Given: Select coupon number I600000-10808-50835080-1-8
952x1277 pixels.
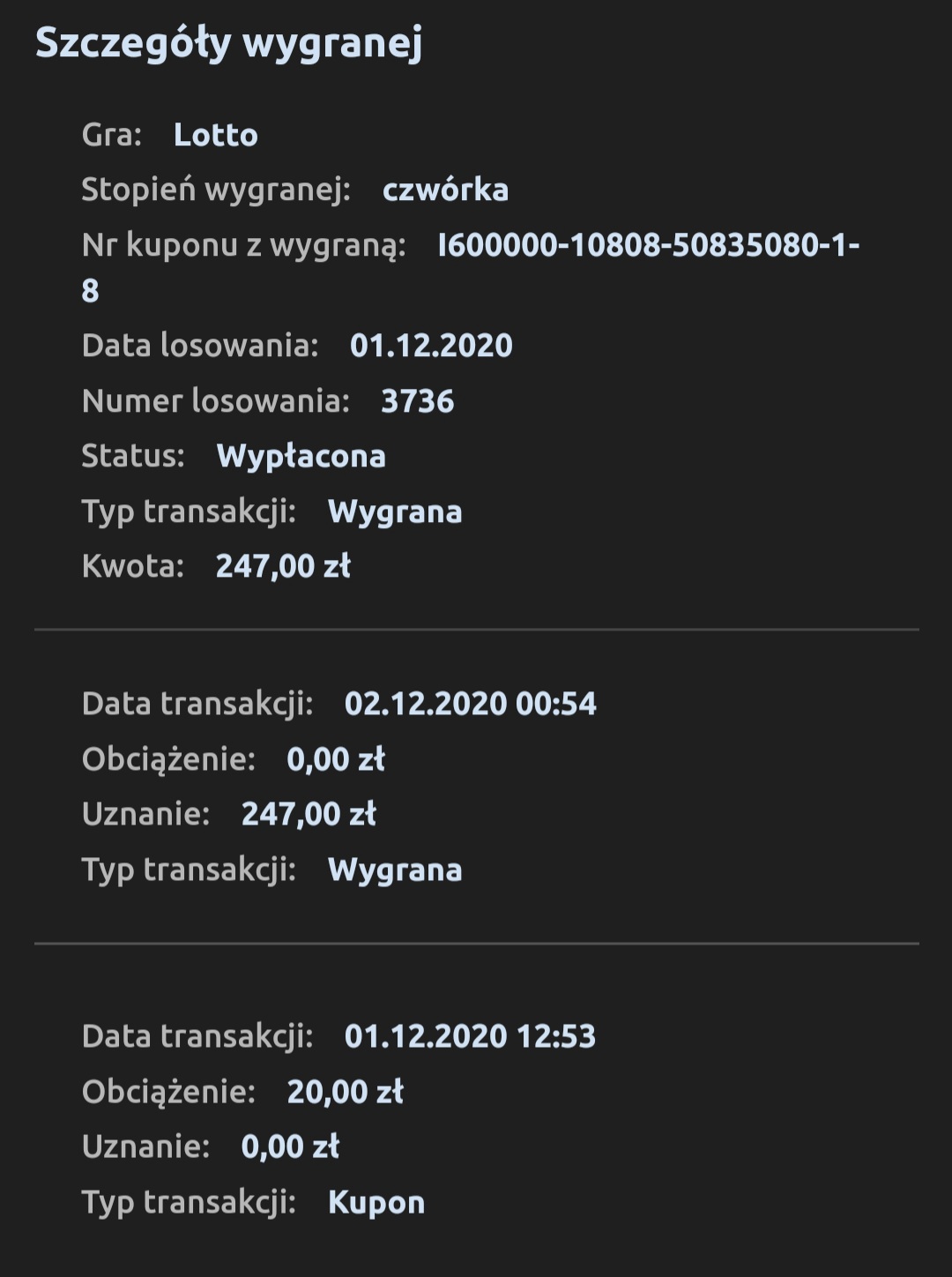Looking at the screenshot, I should pos(648,245).
